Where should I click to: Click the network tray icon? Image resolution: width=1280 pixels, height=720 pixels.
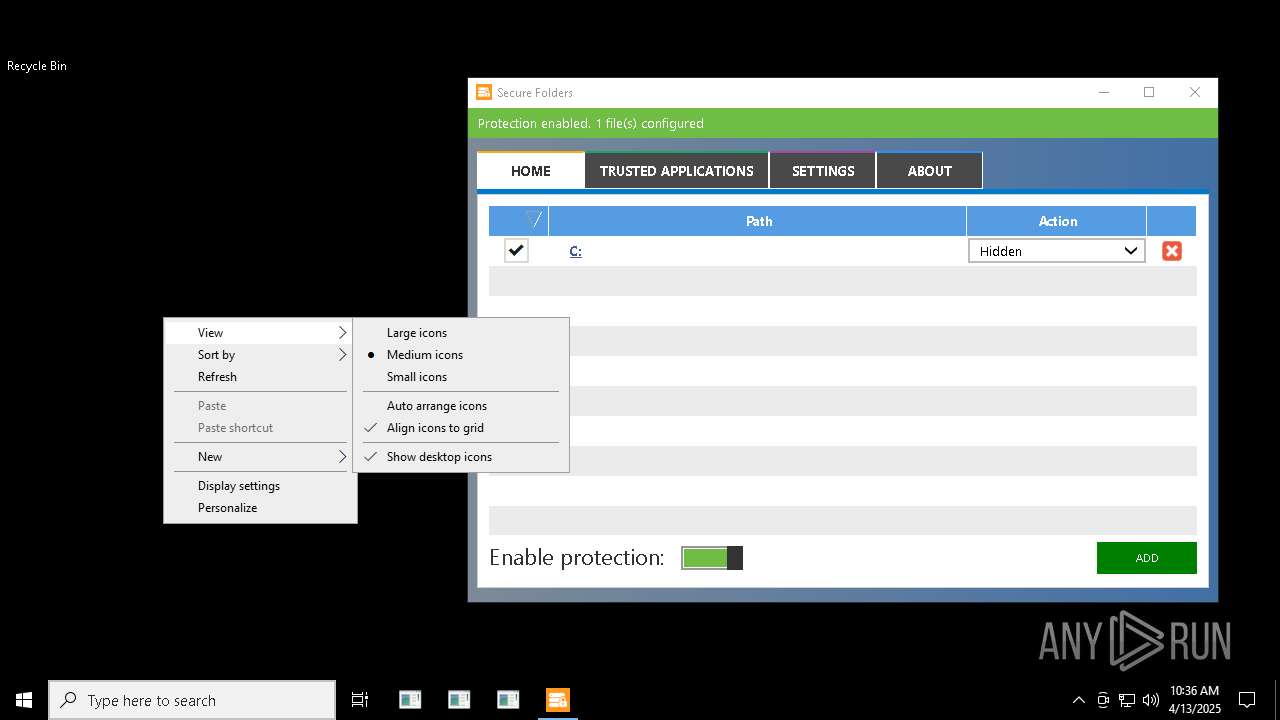pyautogui.click(x=1127, y=700)
